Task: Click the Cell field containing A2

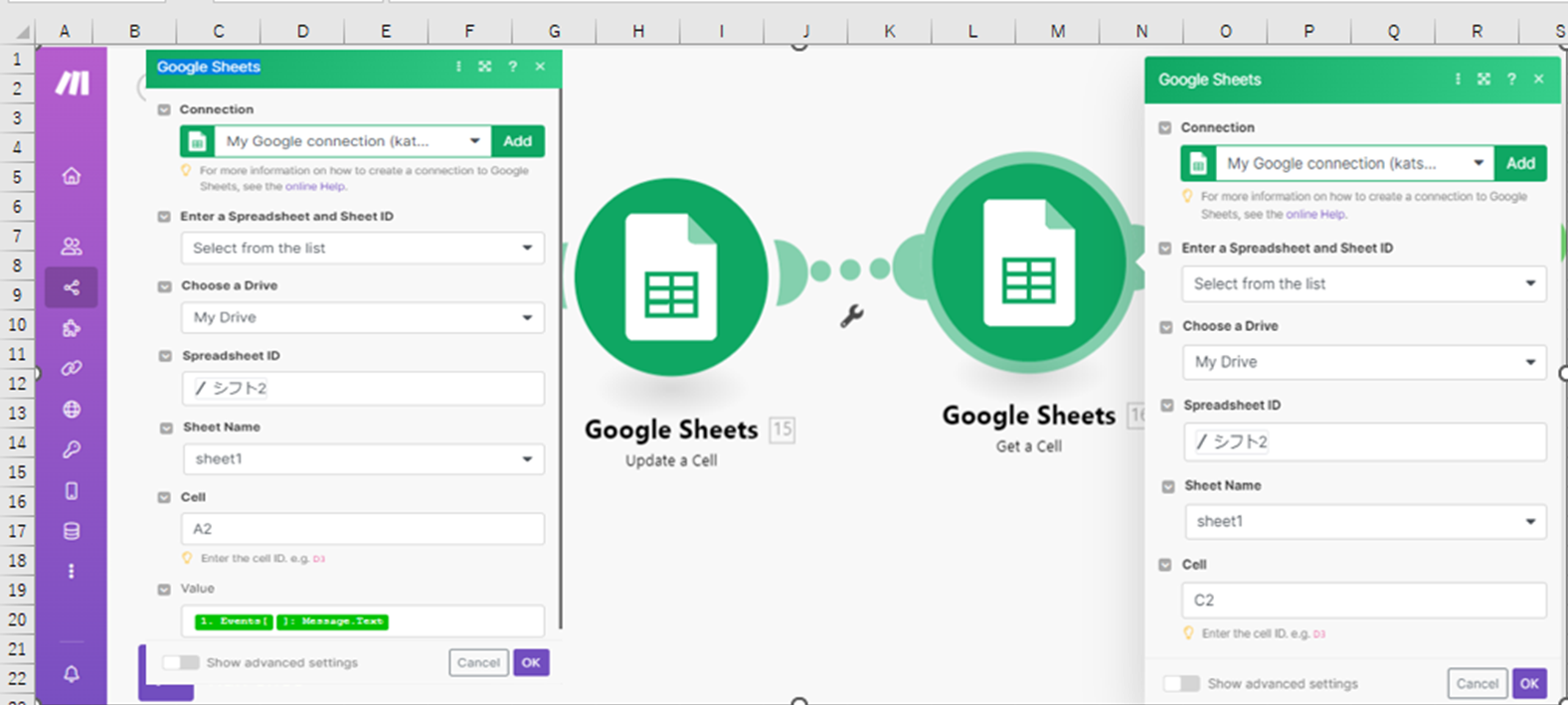Action: pyautogui.click(x=363, y=529)
